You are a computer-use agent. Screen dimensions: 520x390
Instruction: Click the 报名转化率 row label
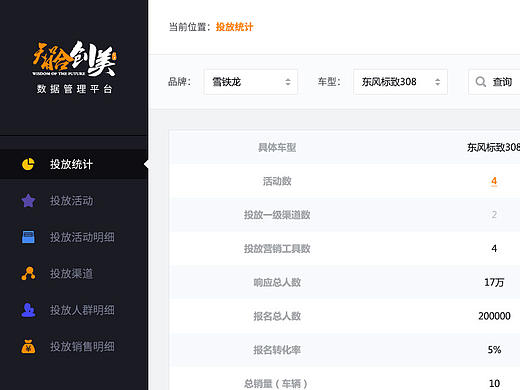[277, 350]
